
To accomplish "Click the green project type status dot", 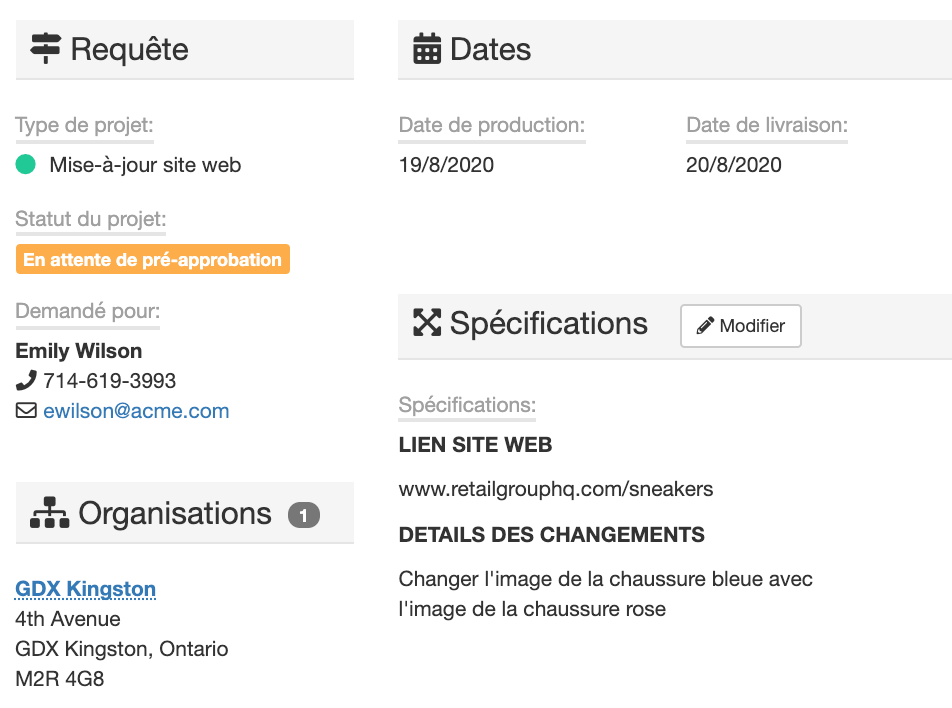I will pyautogui.click(x=26, y=165).
